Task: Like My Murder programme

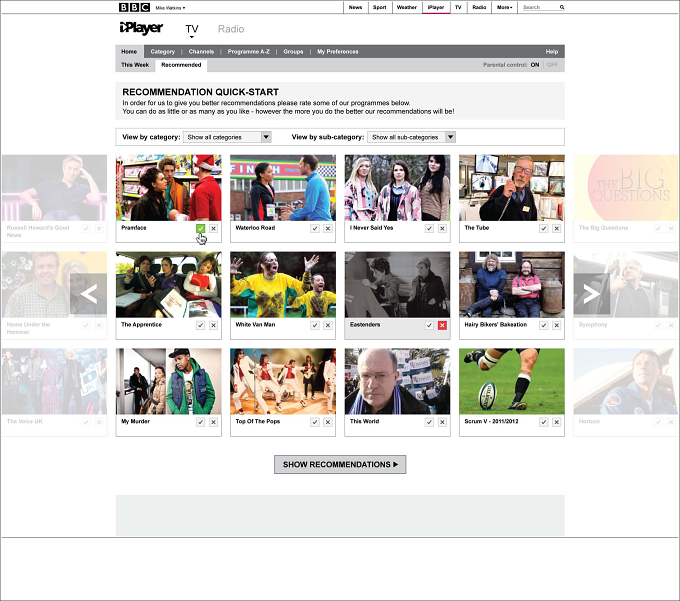Action: tap(200, 422)
